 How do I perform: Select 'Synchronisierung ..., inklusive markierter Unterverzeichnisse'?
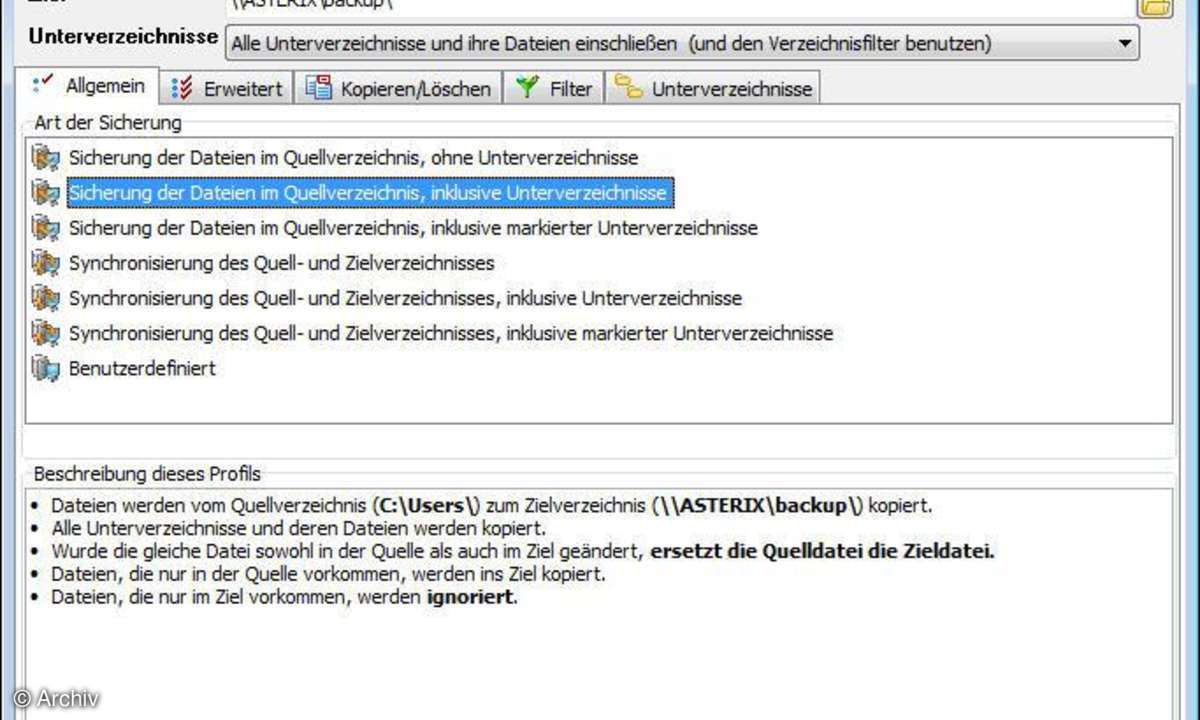coord(450,333)
